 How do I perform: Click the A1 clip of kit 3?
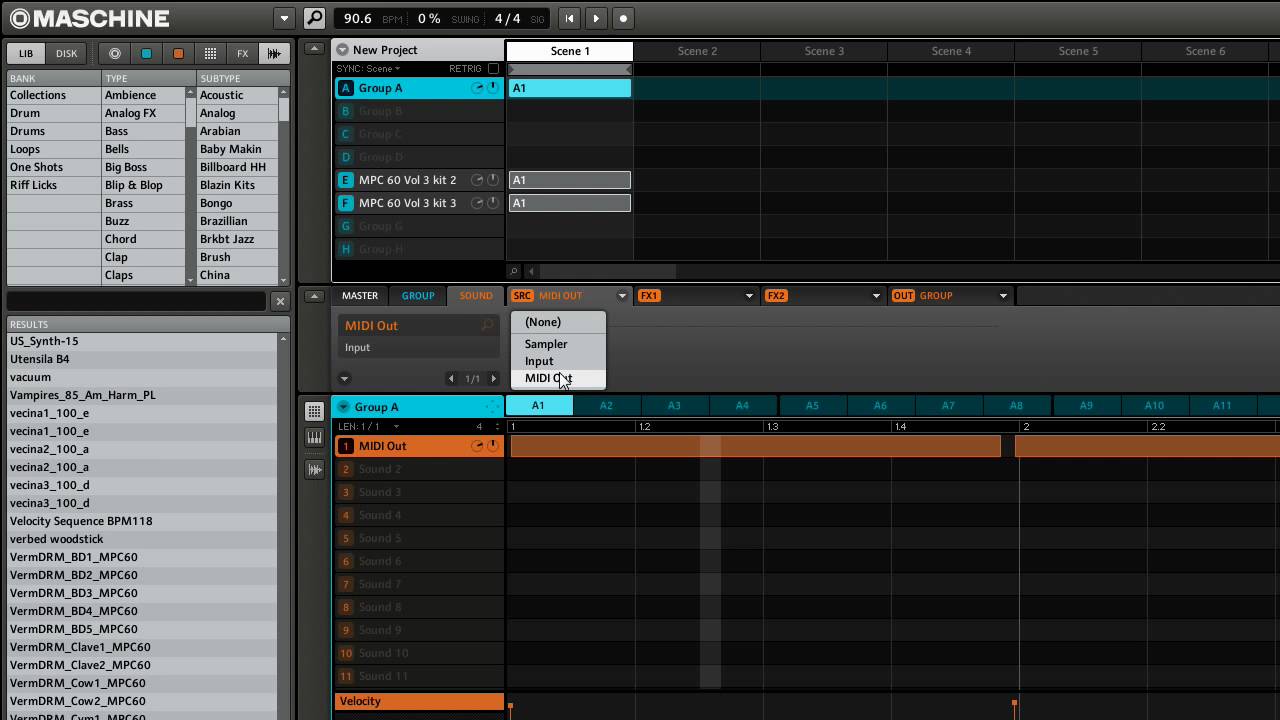[x=570, y=203]
